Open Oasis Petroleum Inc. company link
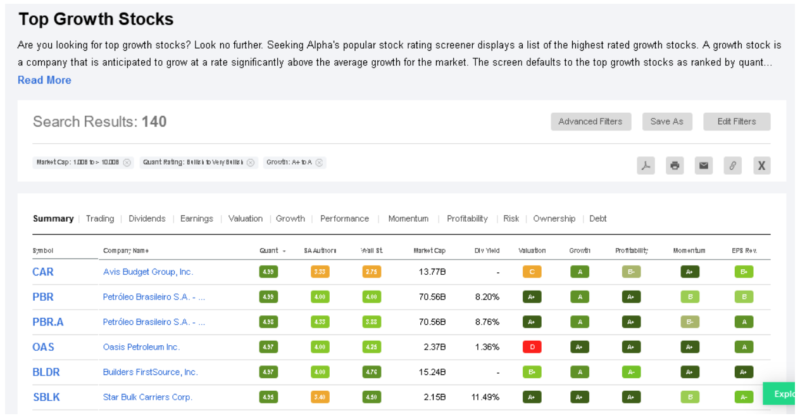Image resolution: width=800 pixels, height=418 pixels. point(141,347)
